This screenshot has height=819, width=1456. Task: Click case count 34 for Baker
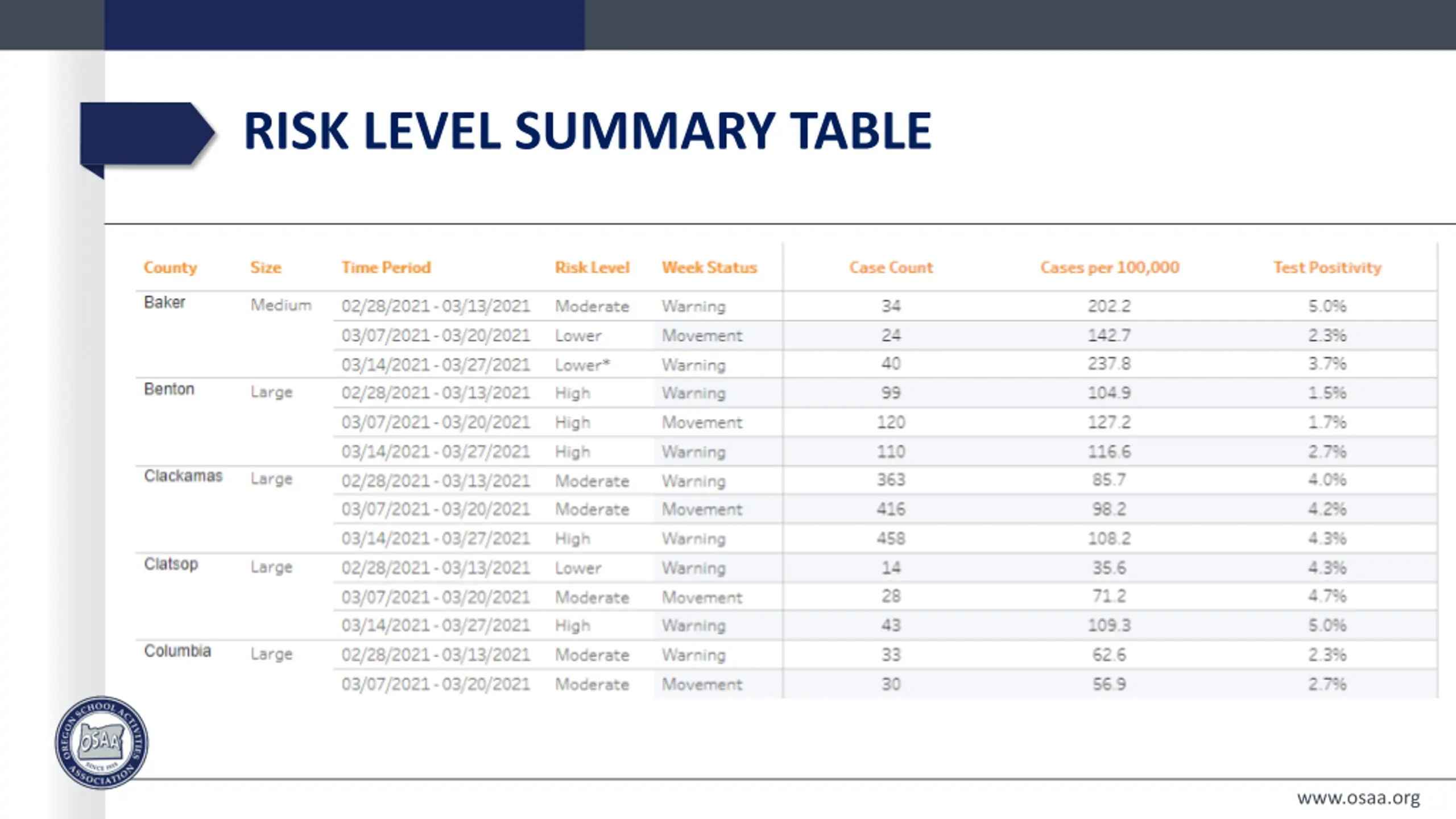891,306
